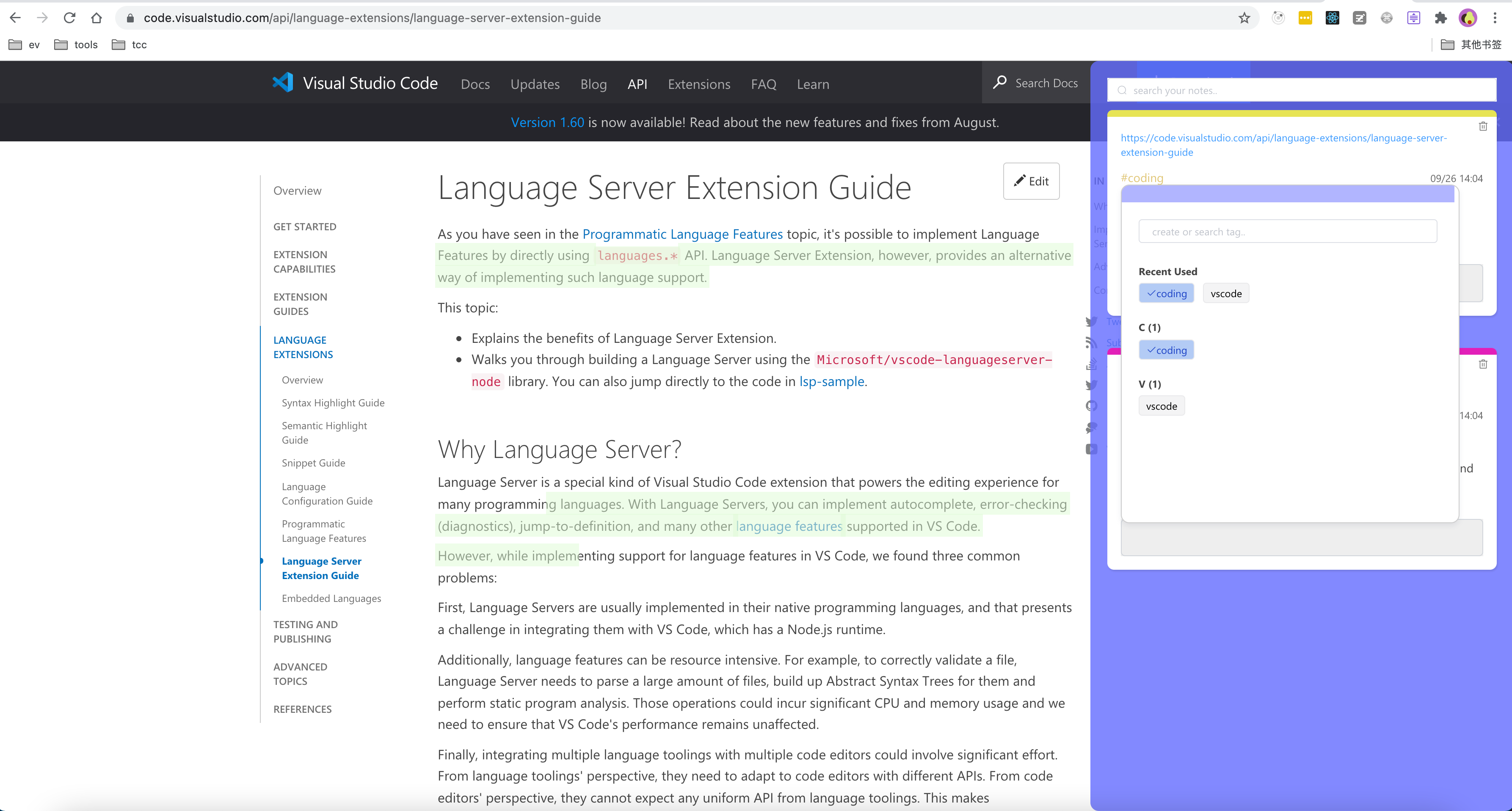
Task: Expand the Get Started sidebar section
Action: point(305,226)
